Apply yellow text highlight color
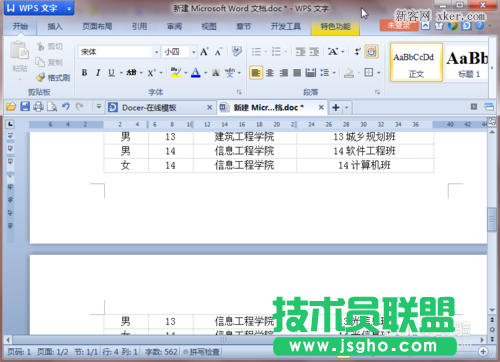Image resolution: width=500 pixels, height=362 pixels. 176,72
